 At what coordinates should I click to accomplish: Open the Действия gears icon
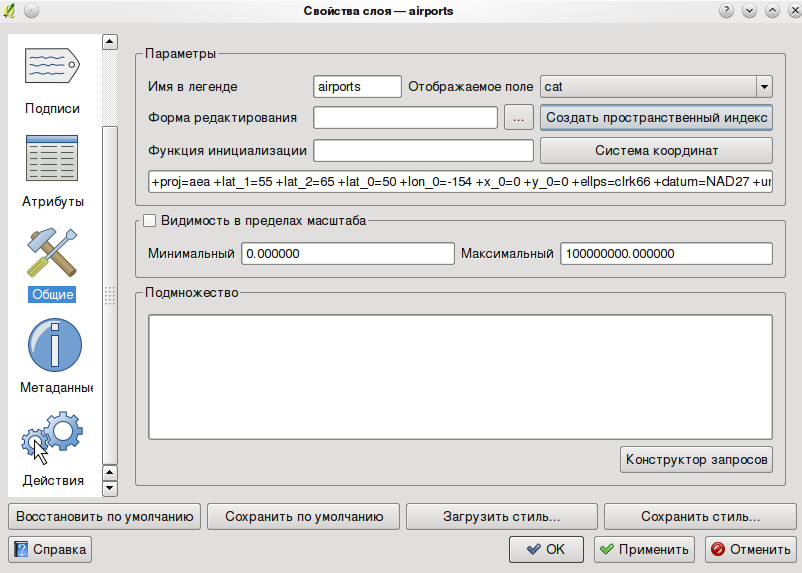53,438
